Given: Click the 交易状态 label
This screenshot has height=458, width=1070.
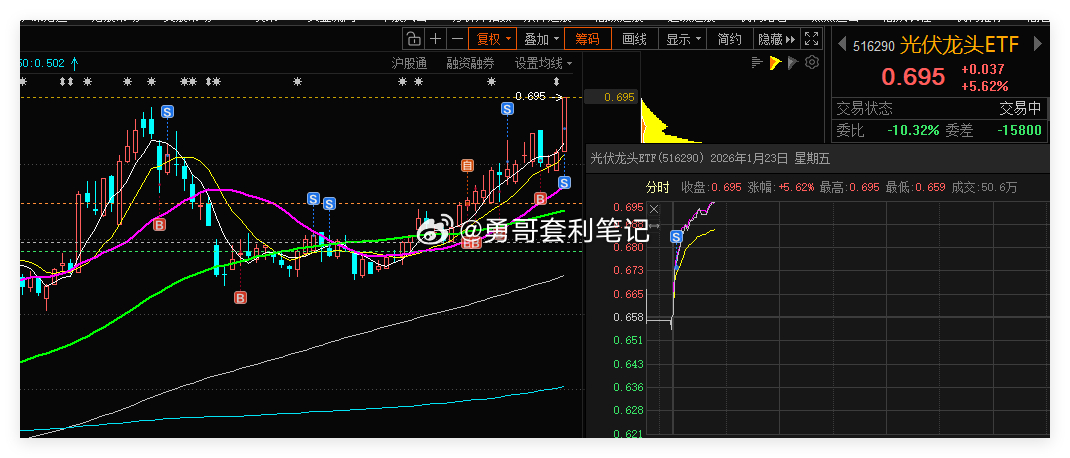Looking at the screenshot, I should click(x=865, y=109).
